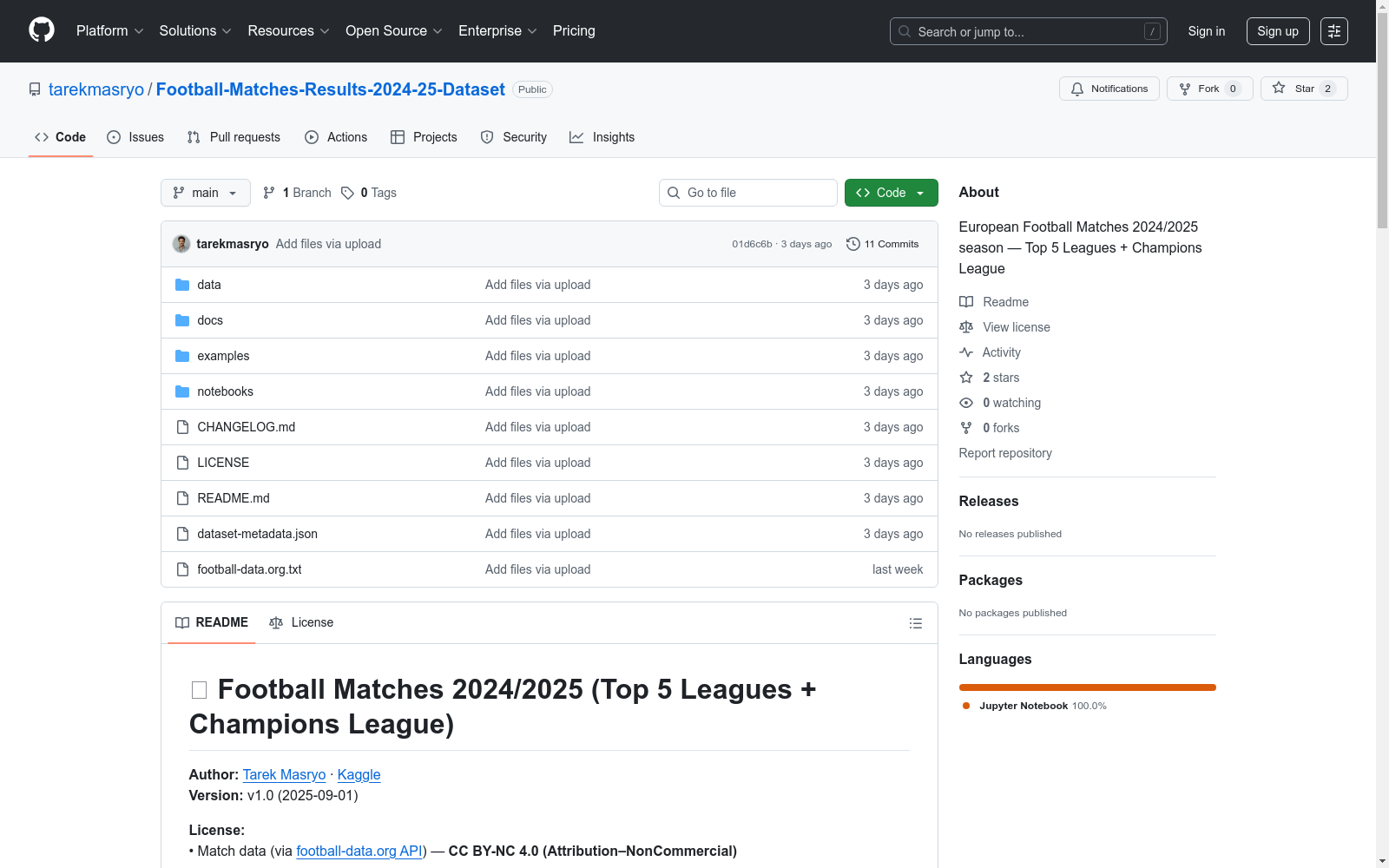Switch to the License tab
This screenshot has width=1389, height=868.
(x=301, y=622)
